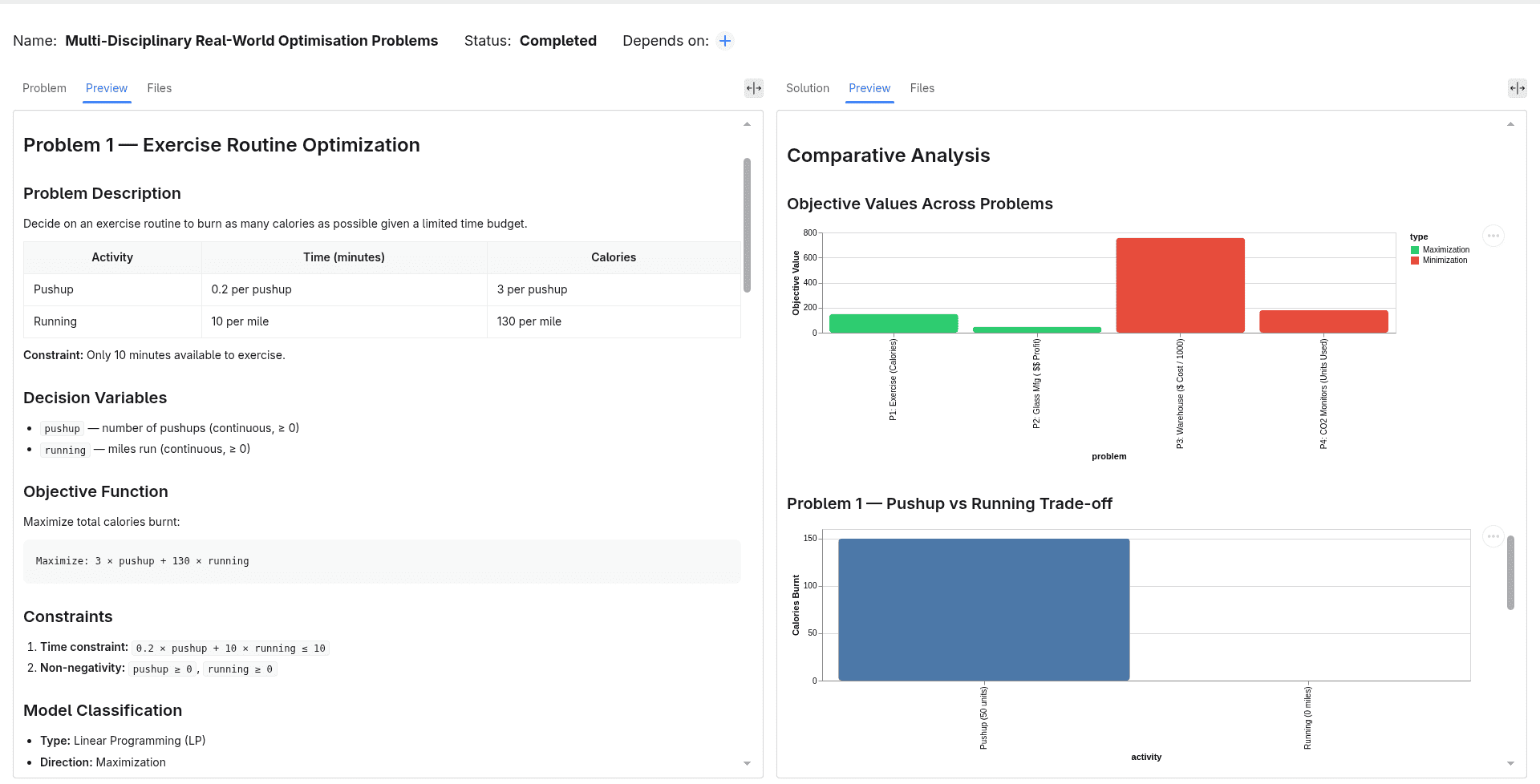The width and height of the screenshot is (1540, 784).
Task: Click the right panel scroll-up arrow
Action: click(1510, 124)
